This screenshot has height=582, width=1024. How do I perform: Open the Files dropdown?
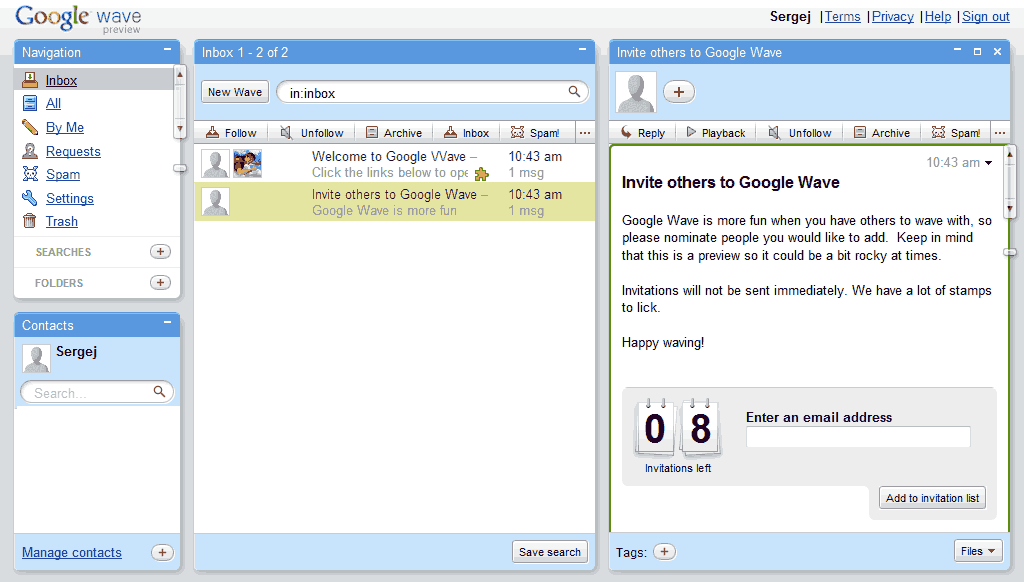pyautogui.click(x=978, y=551)
